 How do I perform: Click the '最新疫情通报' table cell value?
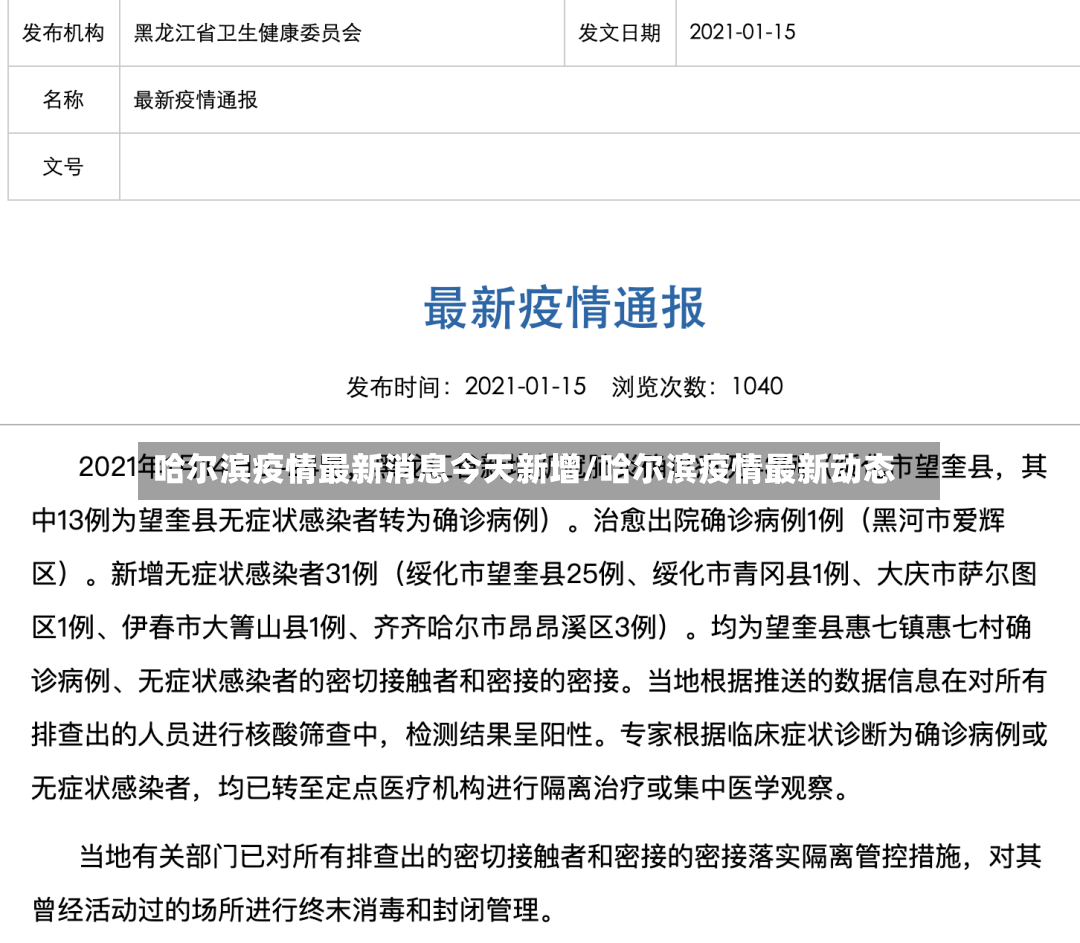point(196,100)
